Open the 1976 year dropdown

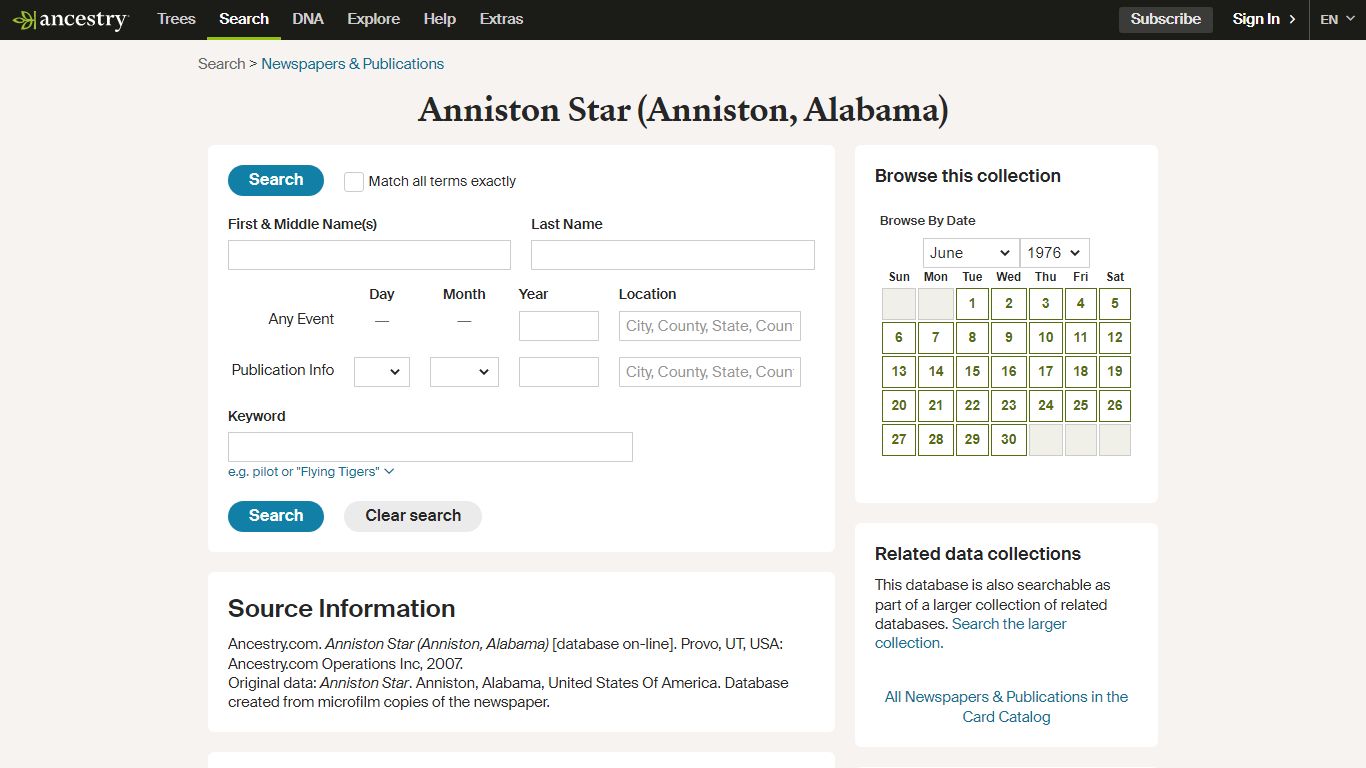tap(1055, 253)
